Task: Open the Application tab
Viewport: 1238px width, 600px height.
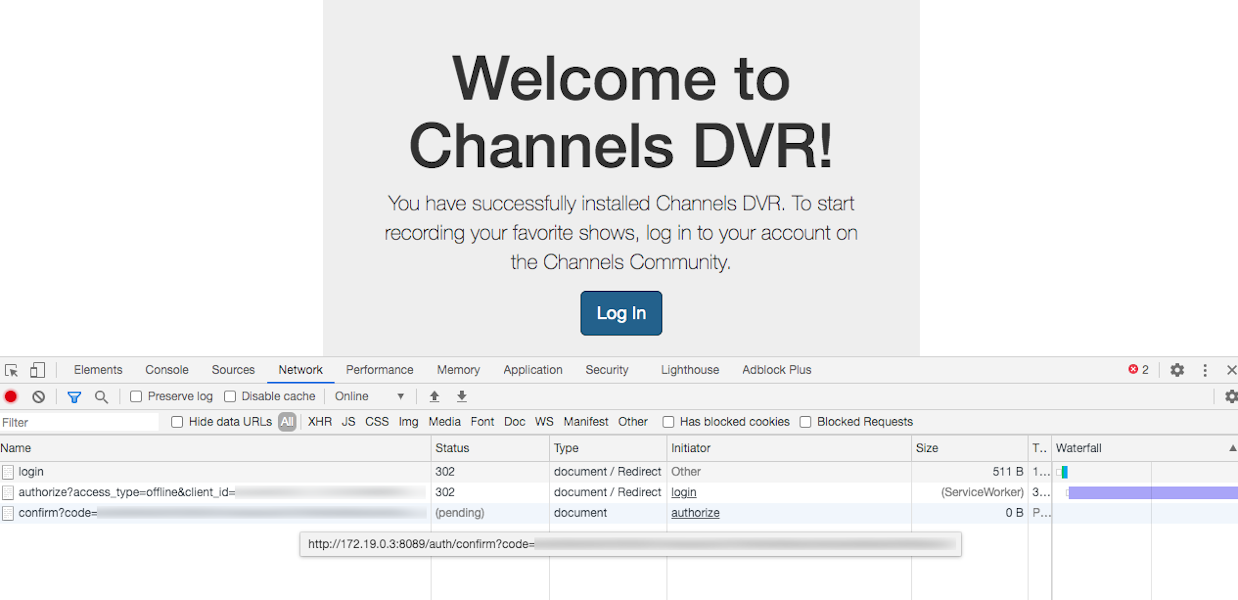Action: click(532, 370)
